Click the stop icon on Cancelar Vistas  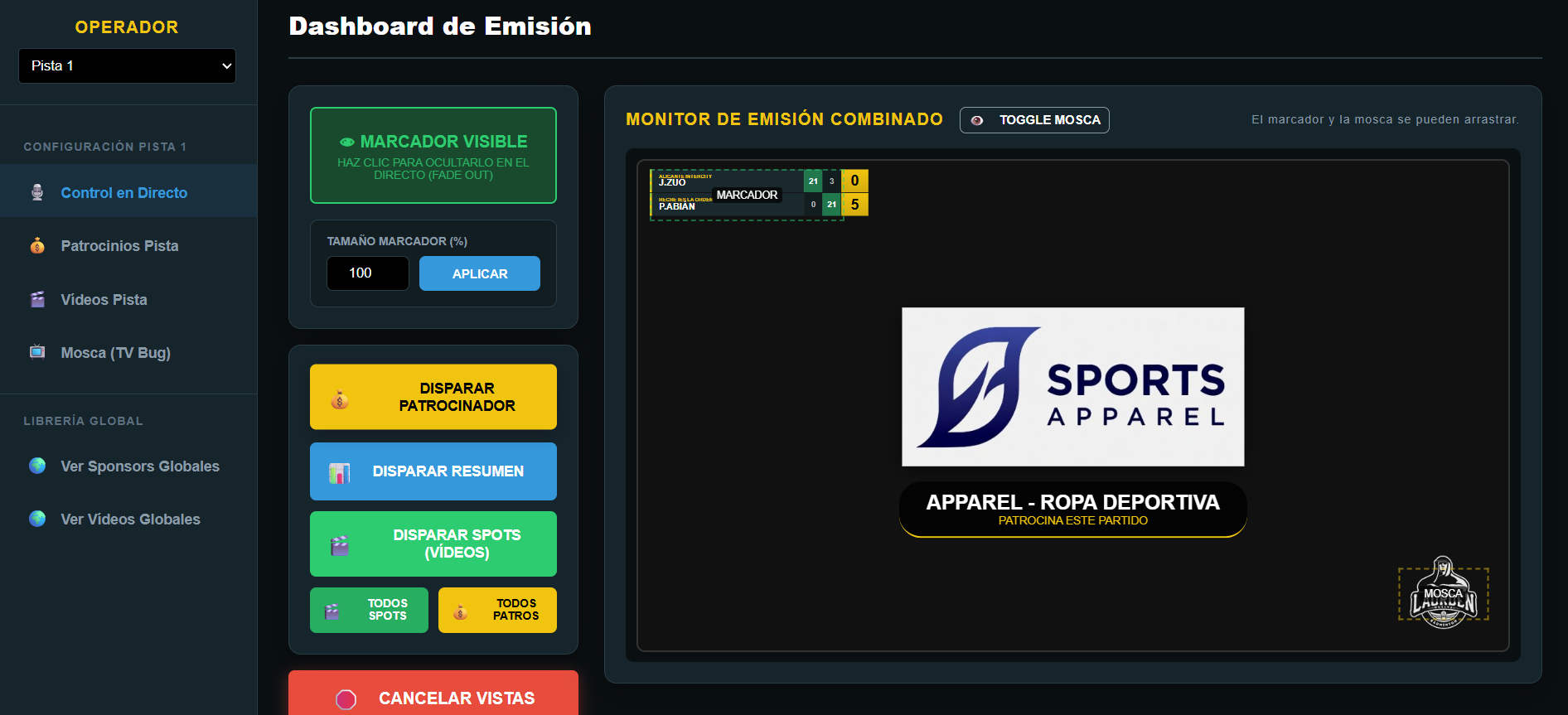(x=346, y=699)
